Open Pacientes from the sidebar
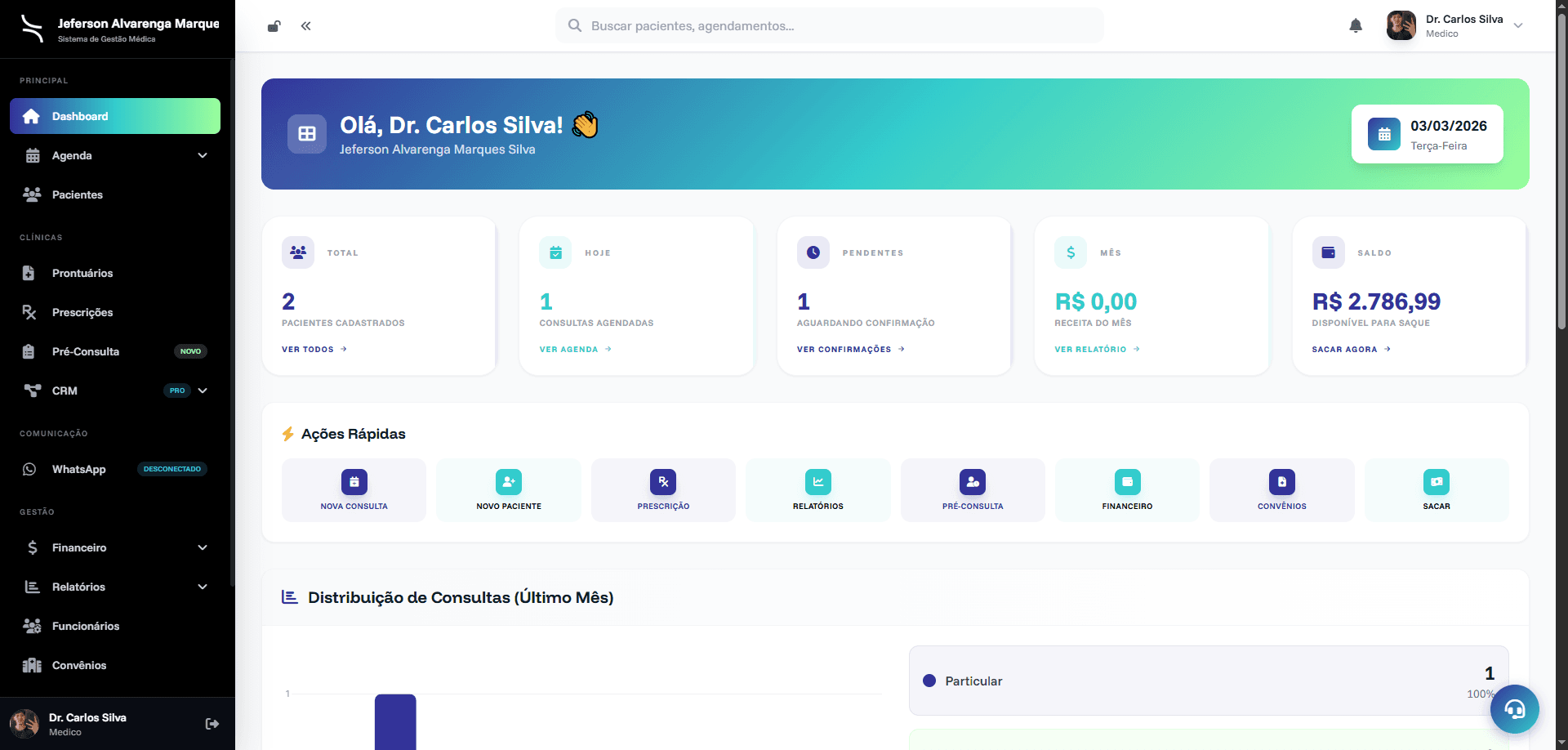This screenshot has width=1568, height=750. point(76,194)
